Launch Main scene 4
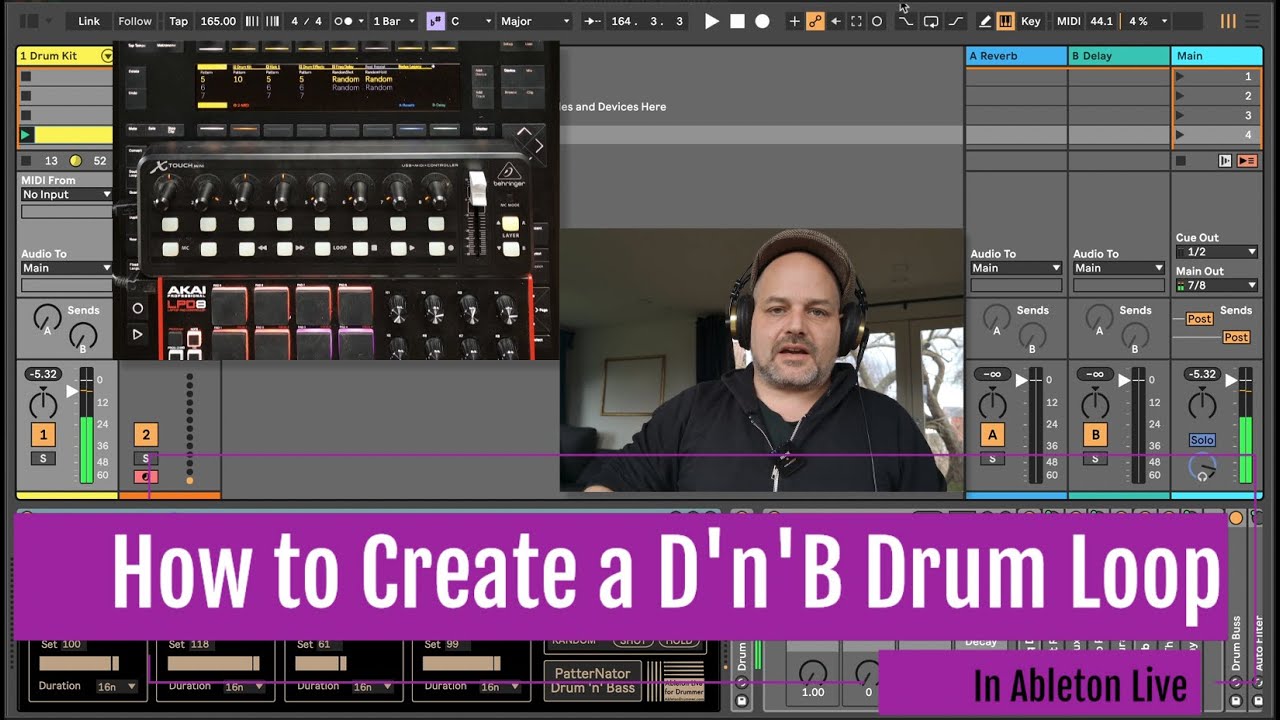 (x=1180, y=135)
